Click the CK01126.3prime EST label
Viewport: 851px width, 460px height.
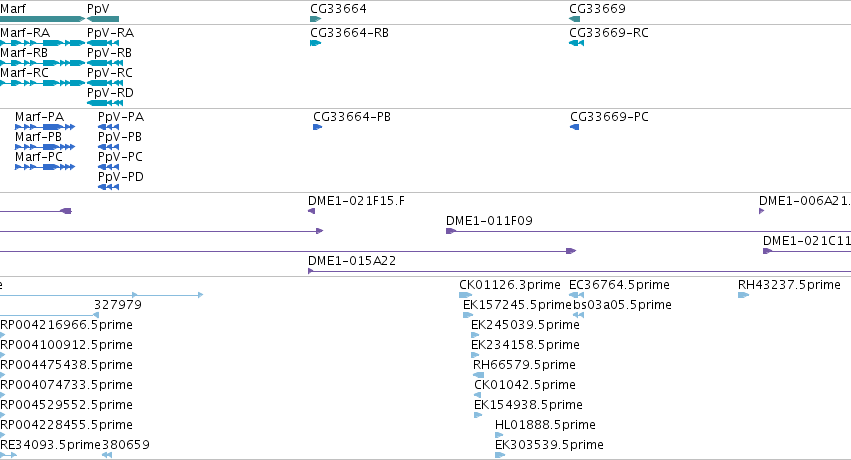[x=510, y=285]
